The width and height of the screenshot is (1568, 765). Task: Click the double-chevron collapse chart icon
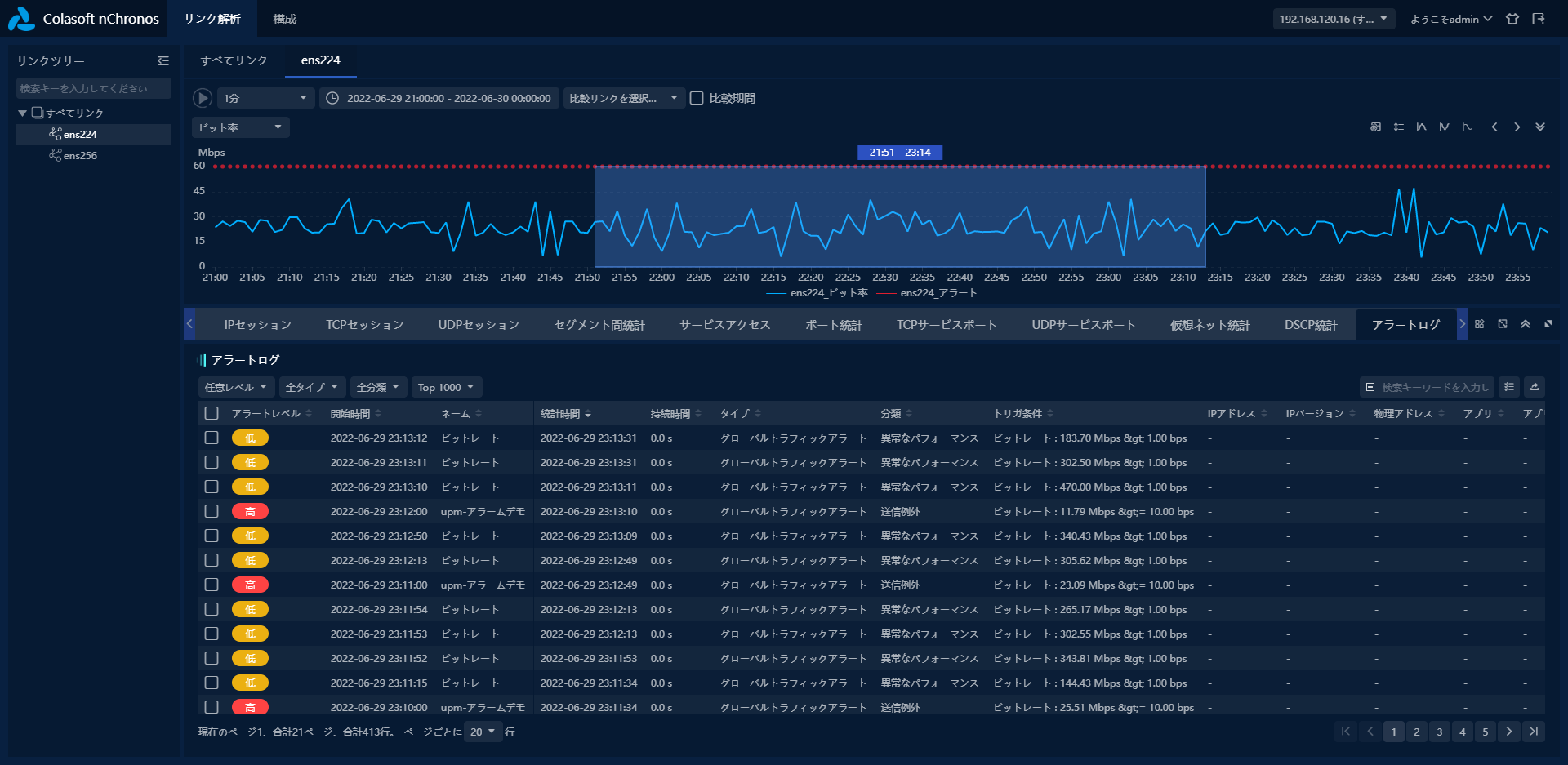pyautogui.click(x=1540, y=127)
